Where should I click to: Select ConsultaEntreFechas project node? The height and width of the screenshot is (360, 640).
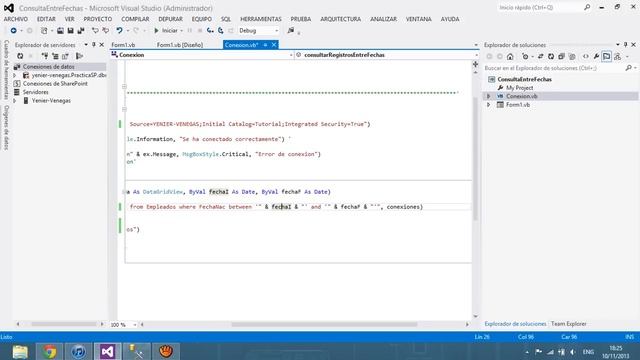(x=524, y=79)
